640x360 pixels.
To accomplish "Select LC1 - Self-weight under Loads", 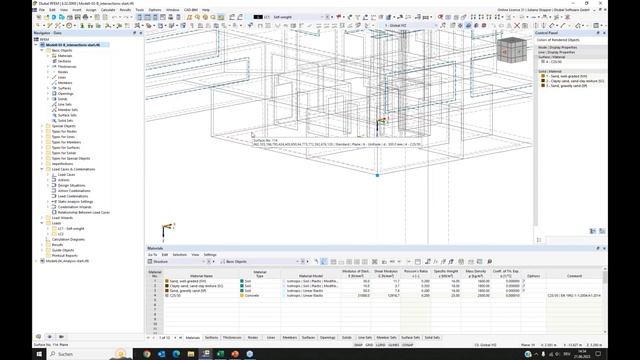I will tap(71, 229).
